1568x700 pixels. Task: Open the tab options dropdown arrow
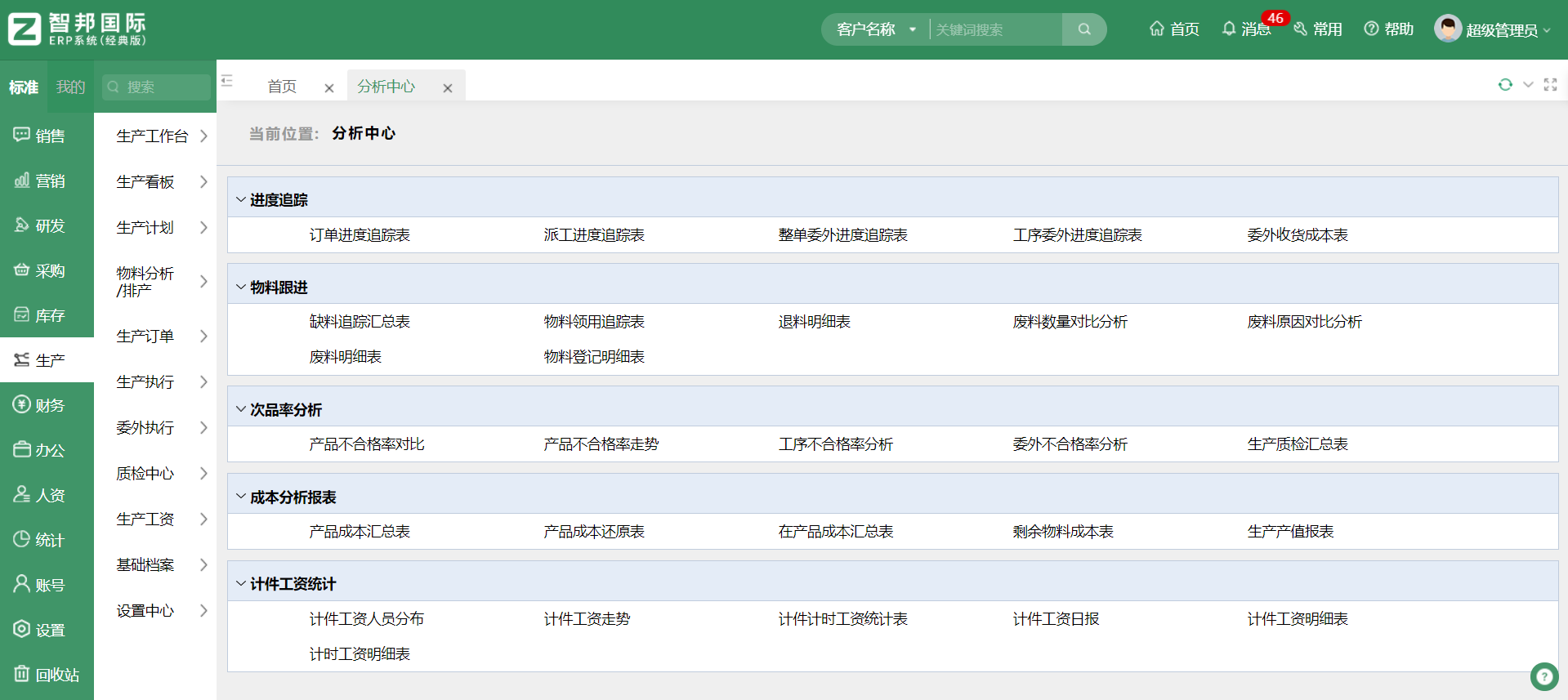(1528, 84)
